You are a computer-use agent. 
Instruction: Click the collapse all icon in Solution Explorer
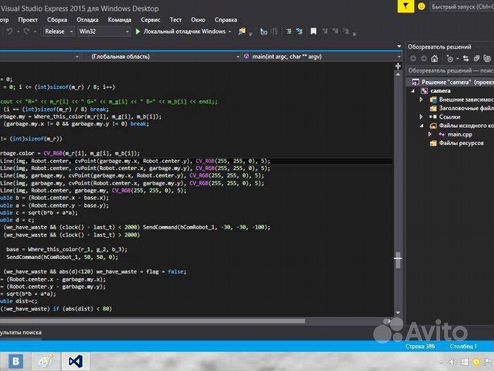coord(477,59)
